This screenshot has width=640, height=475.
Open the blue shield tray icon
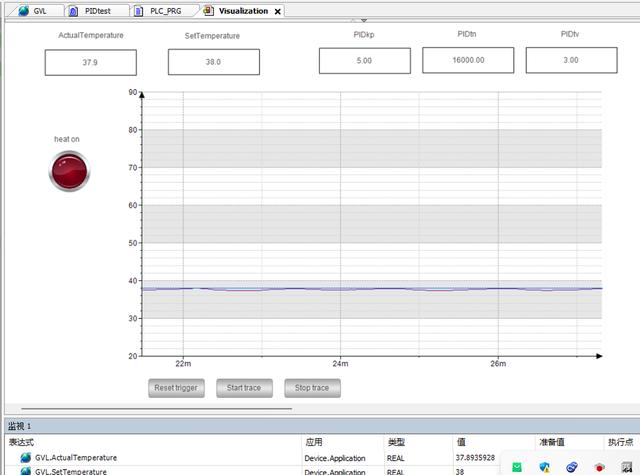pos(545,466)
